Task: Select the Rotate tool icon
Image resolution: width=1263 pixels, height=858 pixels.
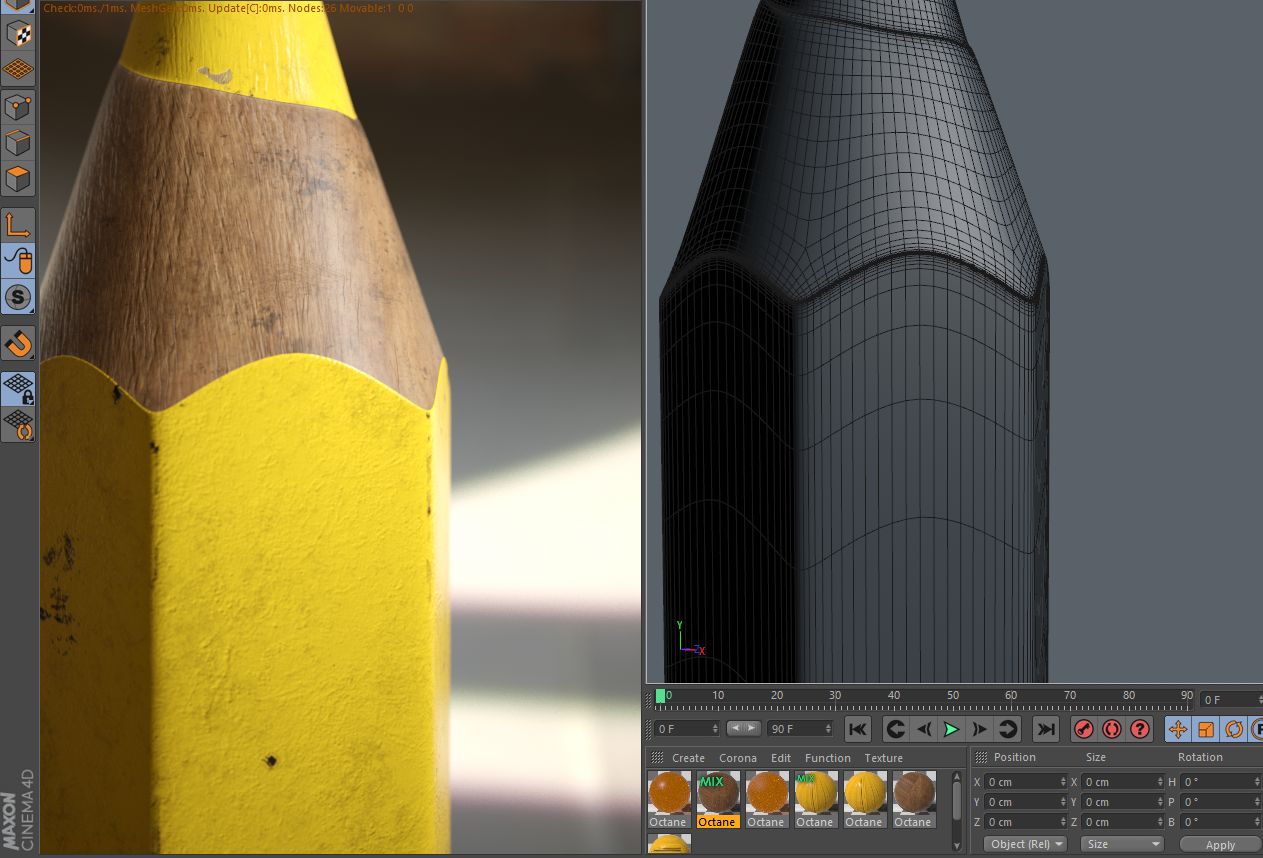Action: [x=1233, y=730]
